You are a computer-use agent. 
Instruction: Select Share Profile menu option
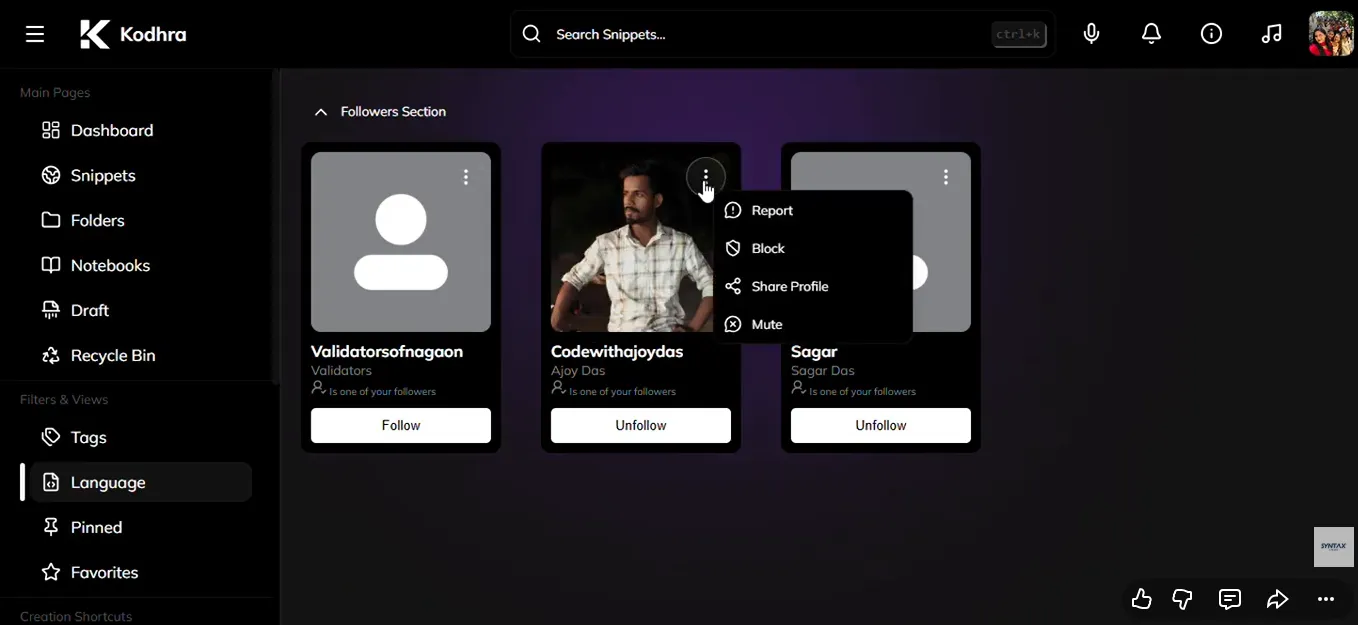812,287
